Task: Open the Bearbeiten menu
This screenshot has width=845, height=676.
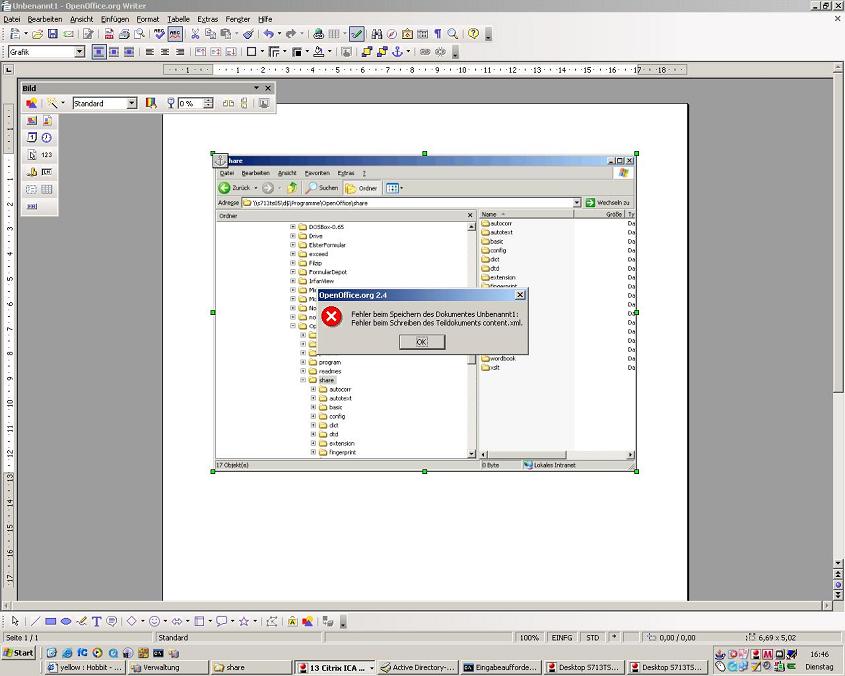Action: tap(45, 19)
